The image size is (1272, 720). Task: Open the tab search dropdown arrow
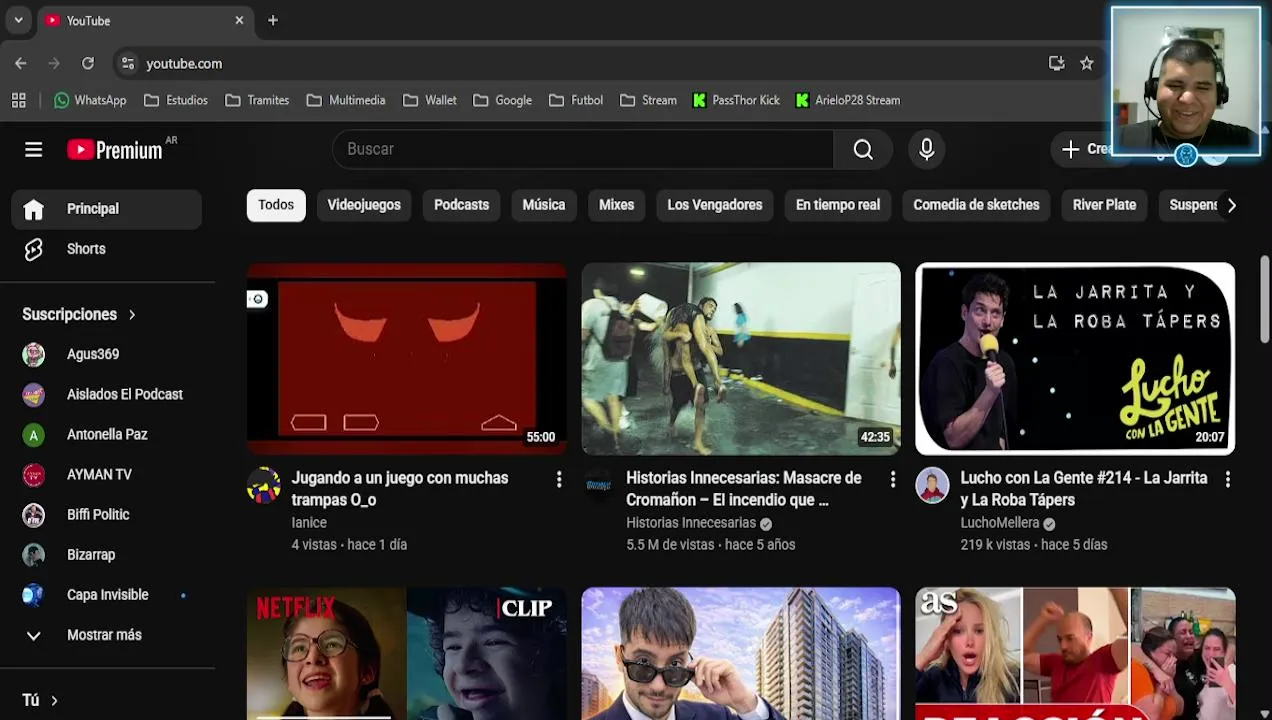click(x=18, y=20)
